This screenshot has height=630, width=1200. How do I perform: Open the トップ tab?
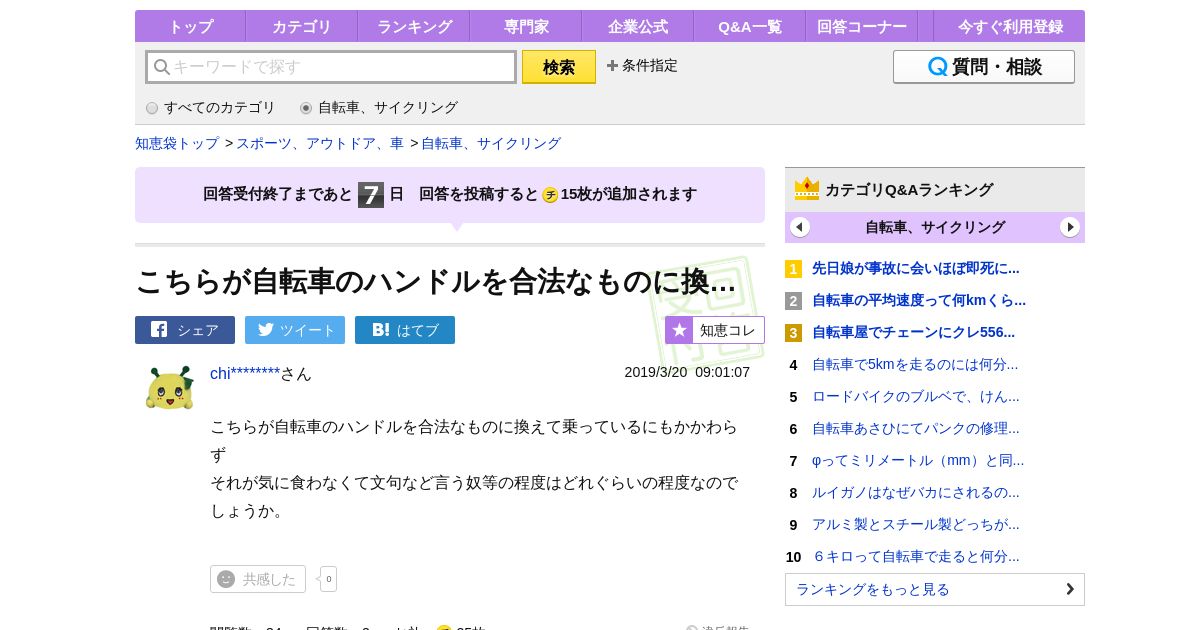[190, 26]
